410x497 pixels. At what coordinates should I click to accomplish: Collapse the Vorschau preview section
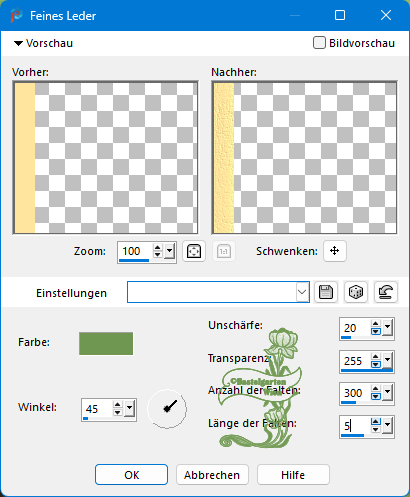[18, 43]
